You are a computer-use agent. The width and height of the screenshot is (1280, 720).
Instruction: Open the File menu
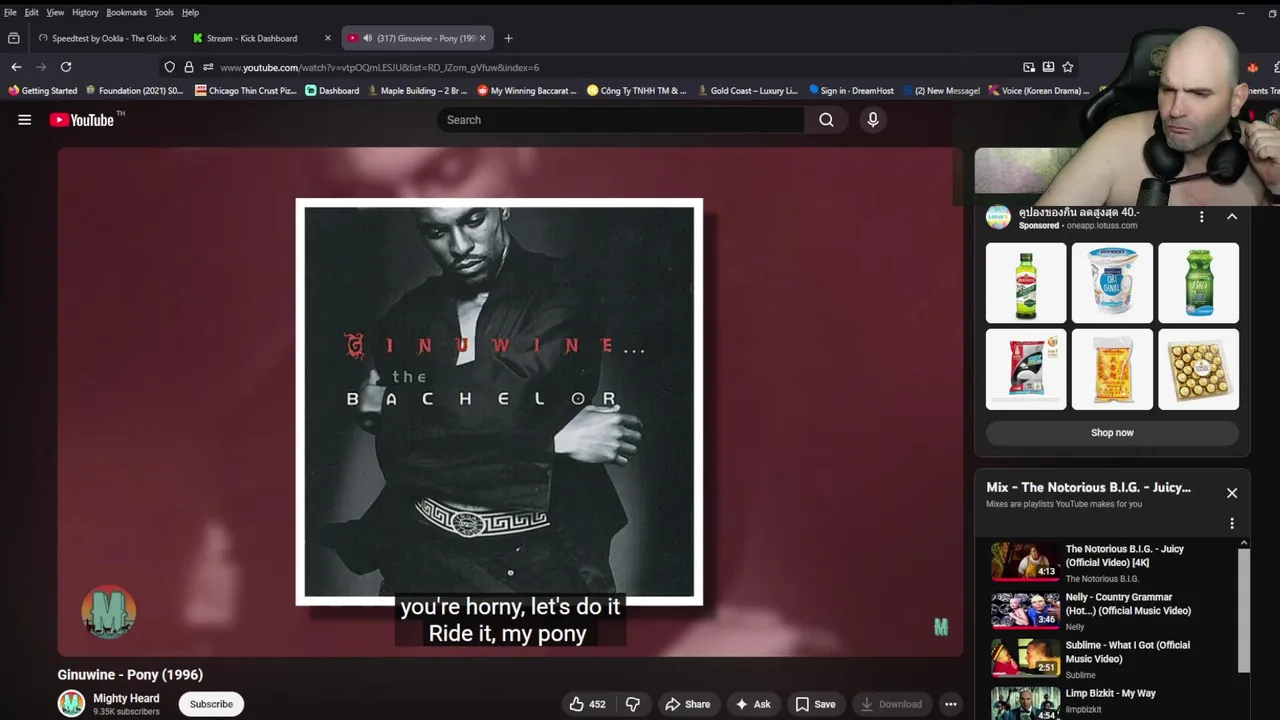[10, 12]
